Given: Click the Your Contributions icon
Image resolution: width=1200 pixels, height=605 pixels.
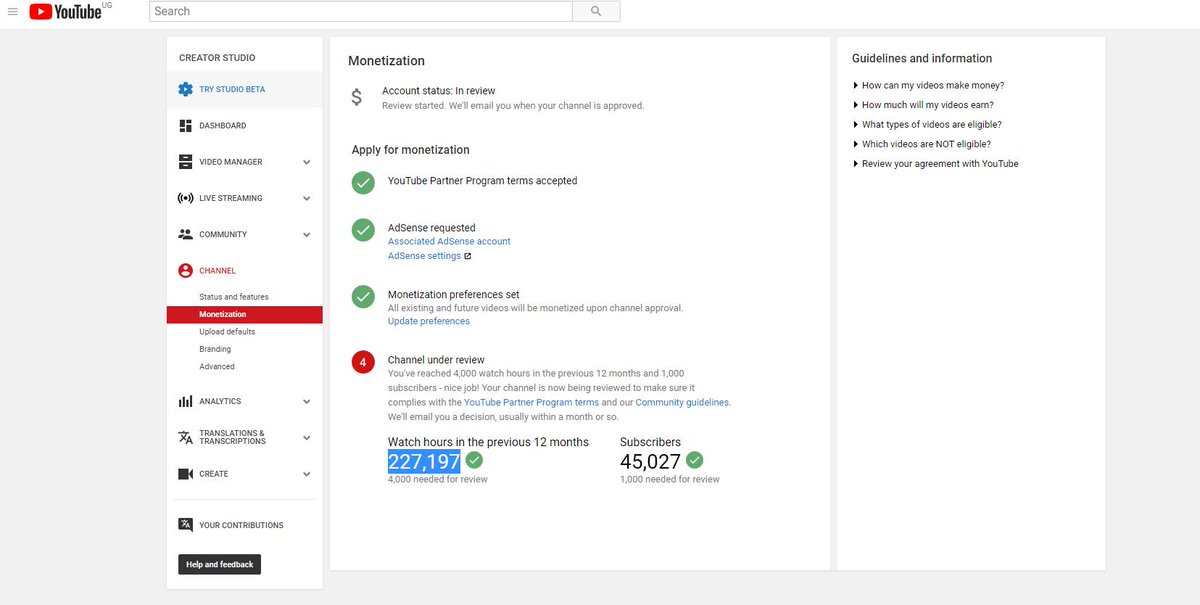Looking at the screenshot, I should click(x=185, y=525).
